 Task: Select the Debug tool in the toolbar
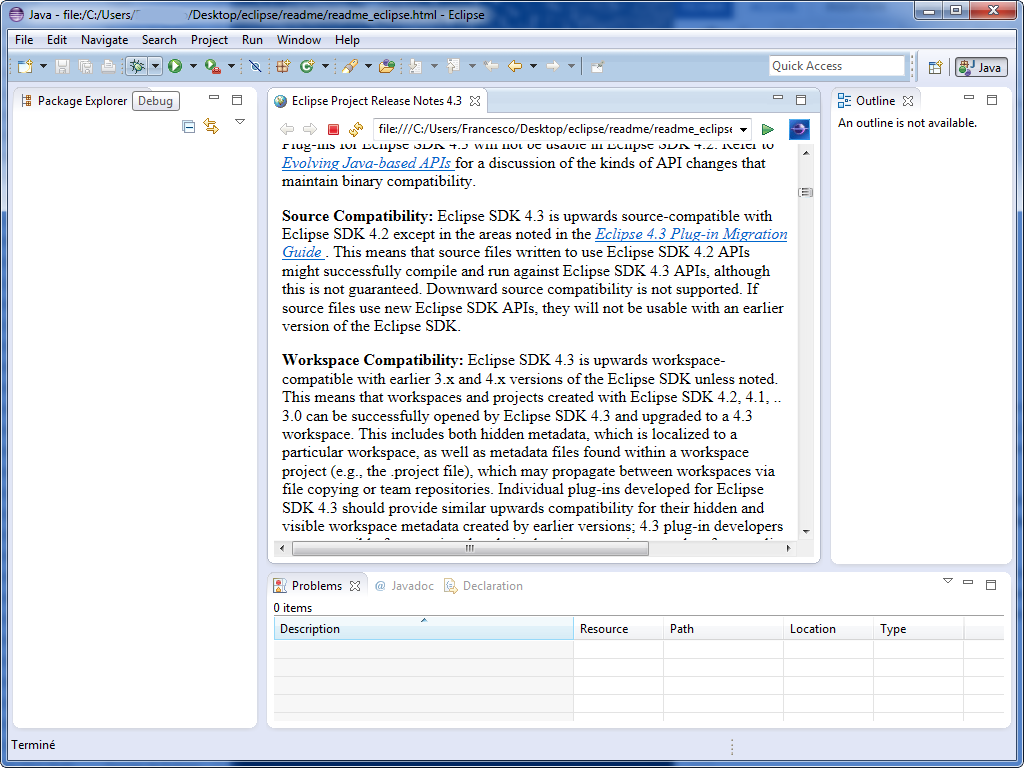138,67
